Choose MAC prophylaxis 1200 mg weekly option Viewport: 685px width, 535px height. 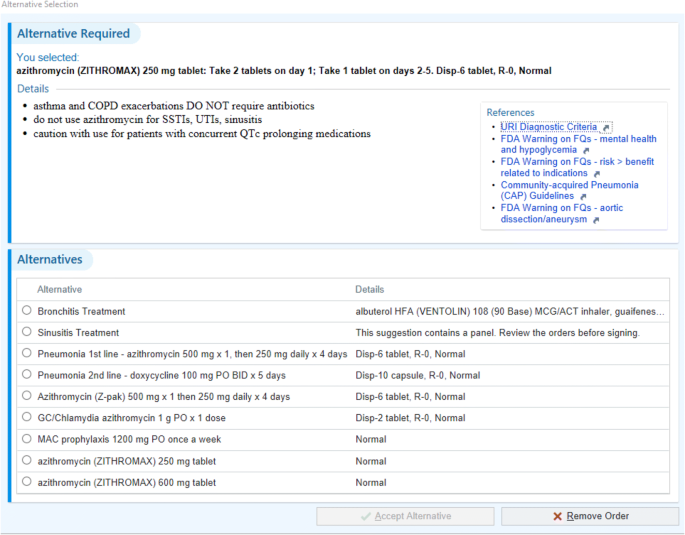[27, 439]
